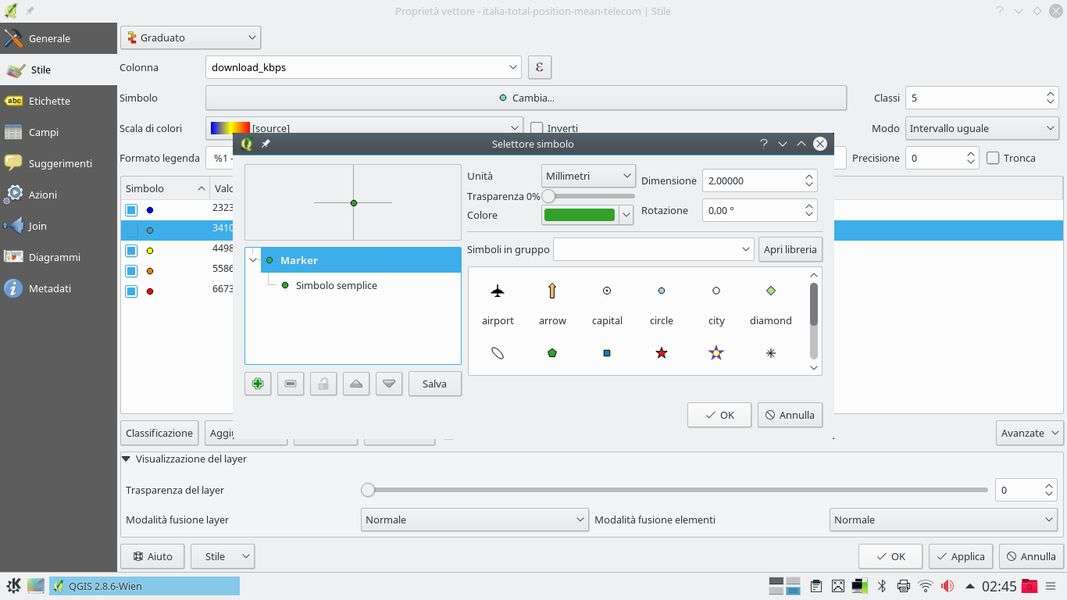Select the airport symbol from the library

497,292
